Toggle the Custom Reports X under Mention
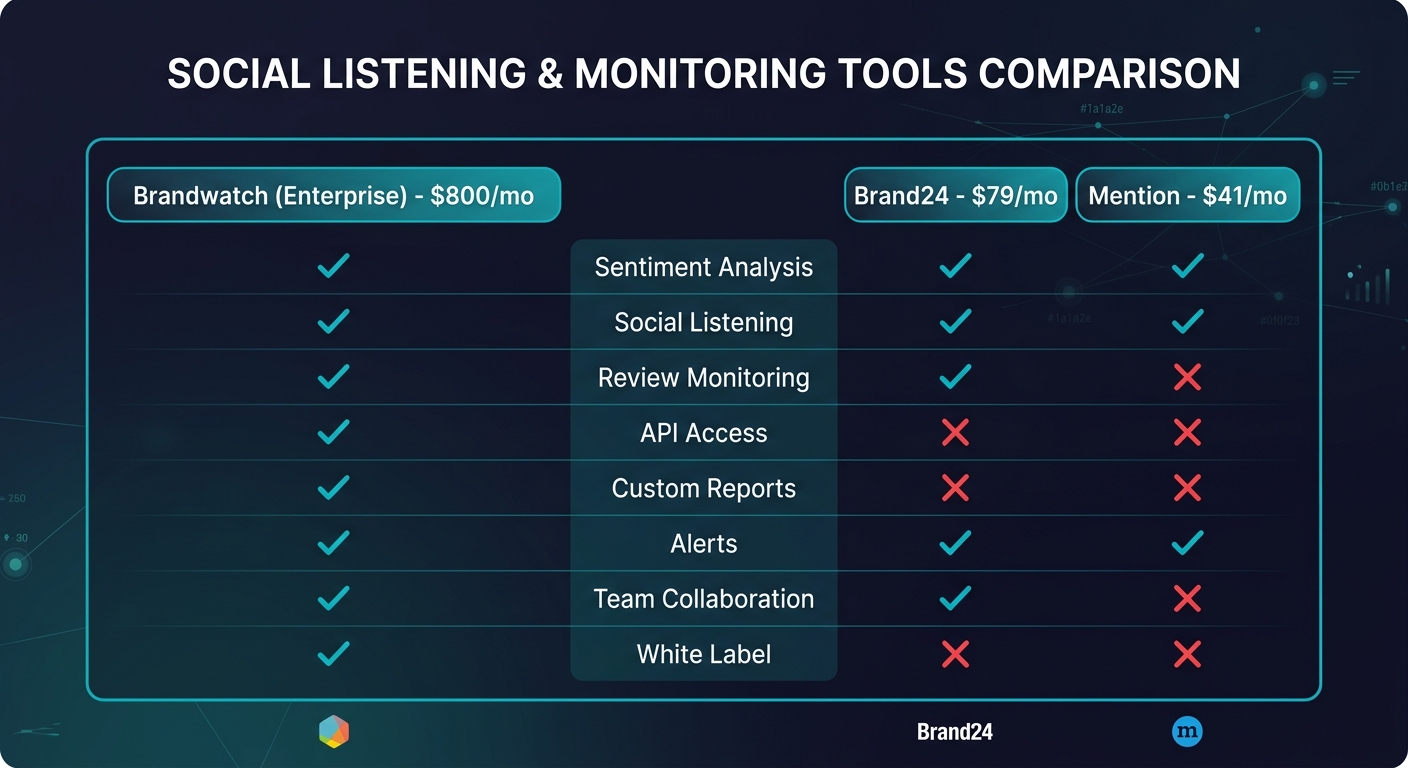1408x768 pixels. click(x=1188, y=488)
